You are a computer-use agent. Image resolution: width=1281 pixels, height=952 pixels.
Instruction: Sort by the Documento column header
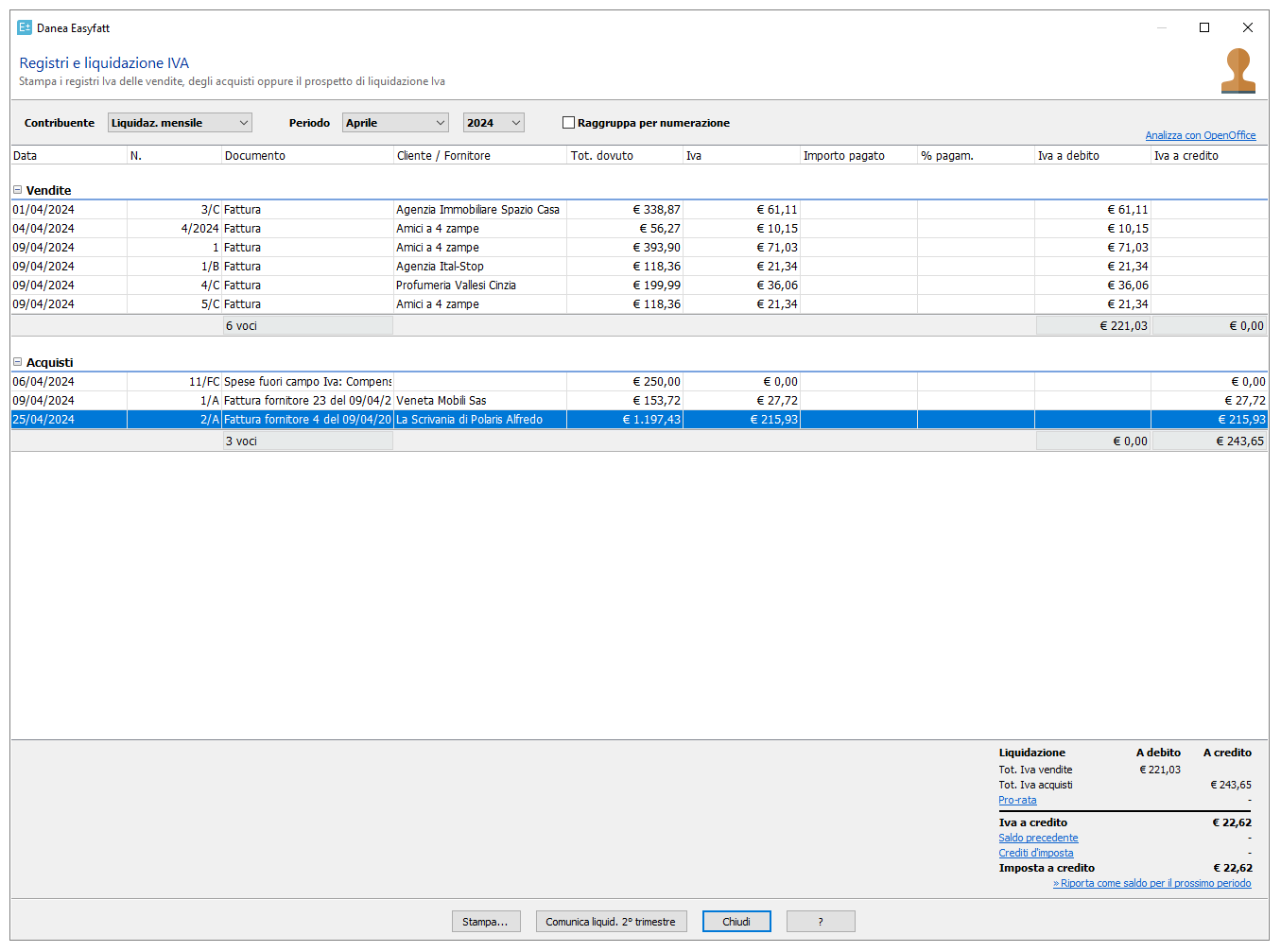[x=307, y=156]
